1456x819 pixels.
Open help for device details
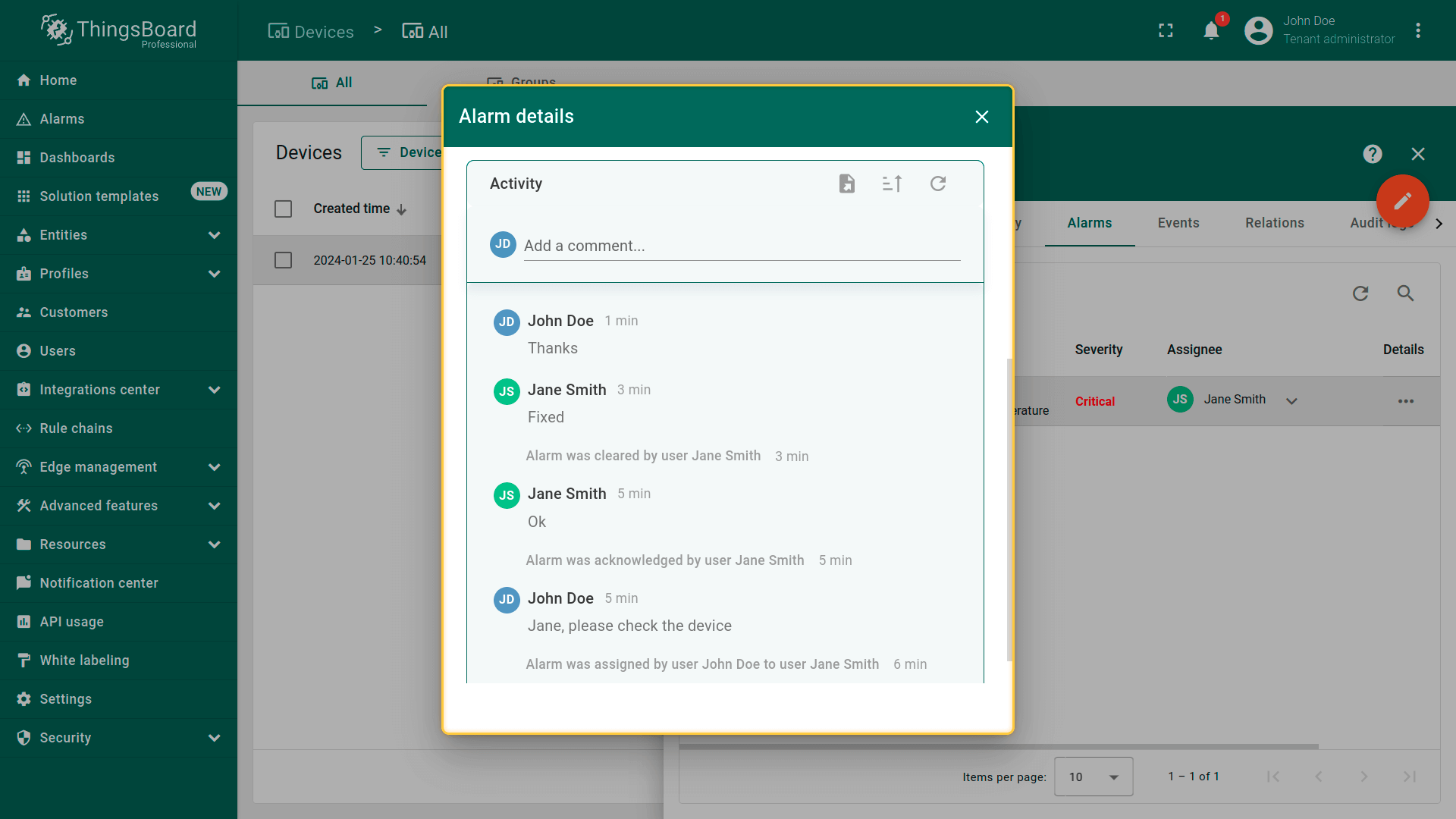1372,154
